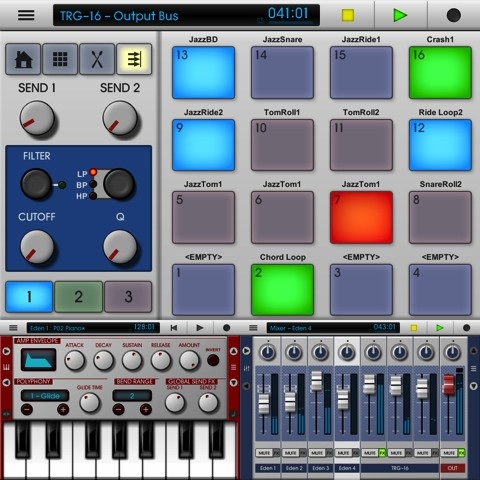Open the TRG-16 crossed-tools edit icon
The image size is (480, 480).
click(x=97, y=59)
